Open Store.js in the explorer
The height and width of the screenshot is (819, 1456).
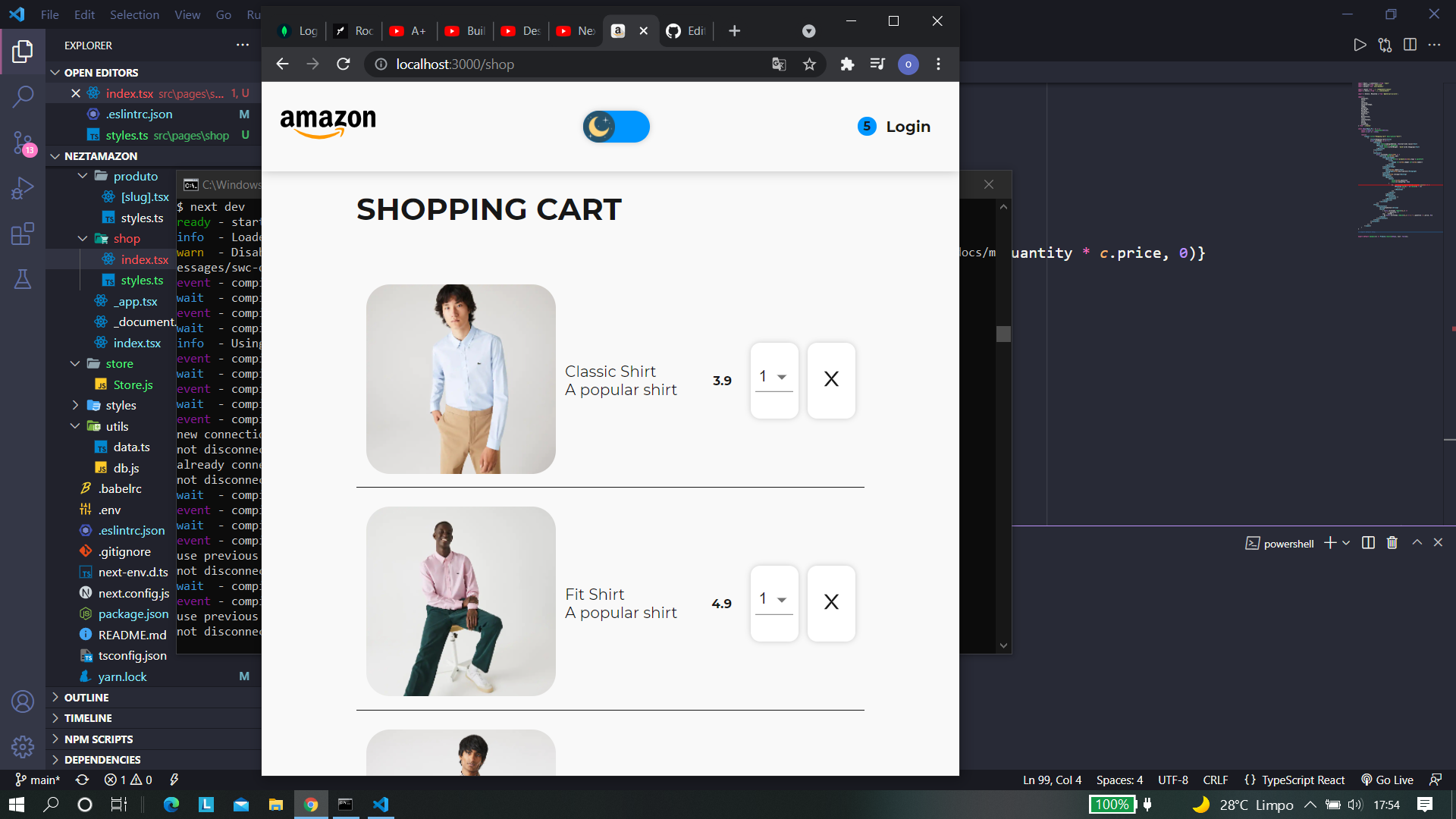click(x=133, y=384)
